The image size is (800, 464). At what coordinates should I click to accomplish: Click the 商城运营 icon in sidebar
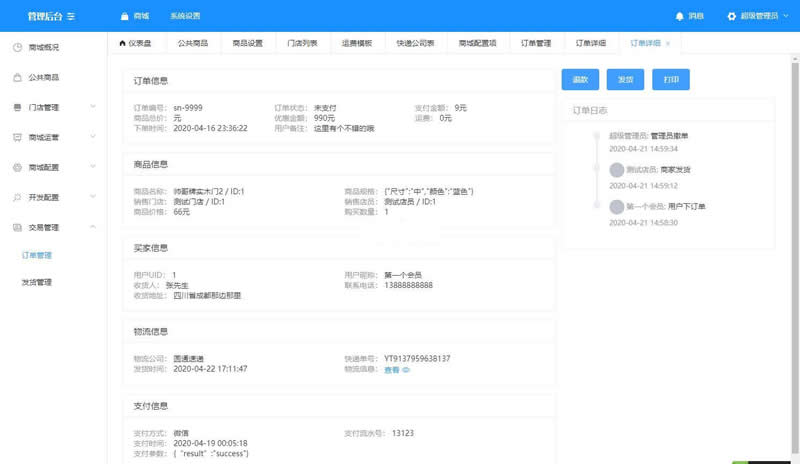(x=18, y=137)
